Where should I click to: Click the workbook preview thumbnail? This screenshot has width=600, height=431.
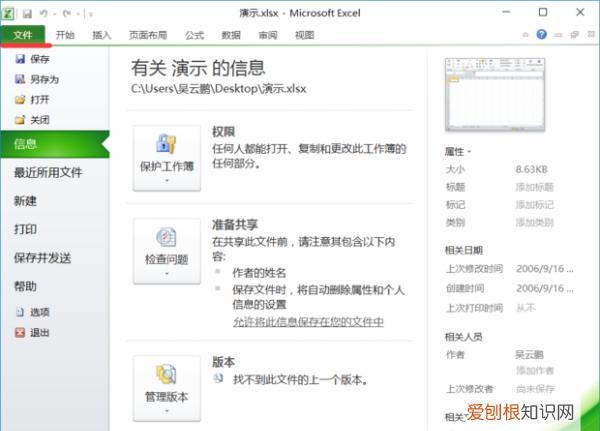pos(495,95)
